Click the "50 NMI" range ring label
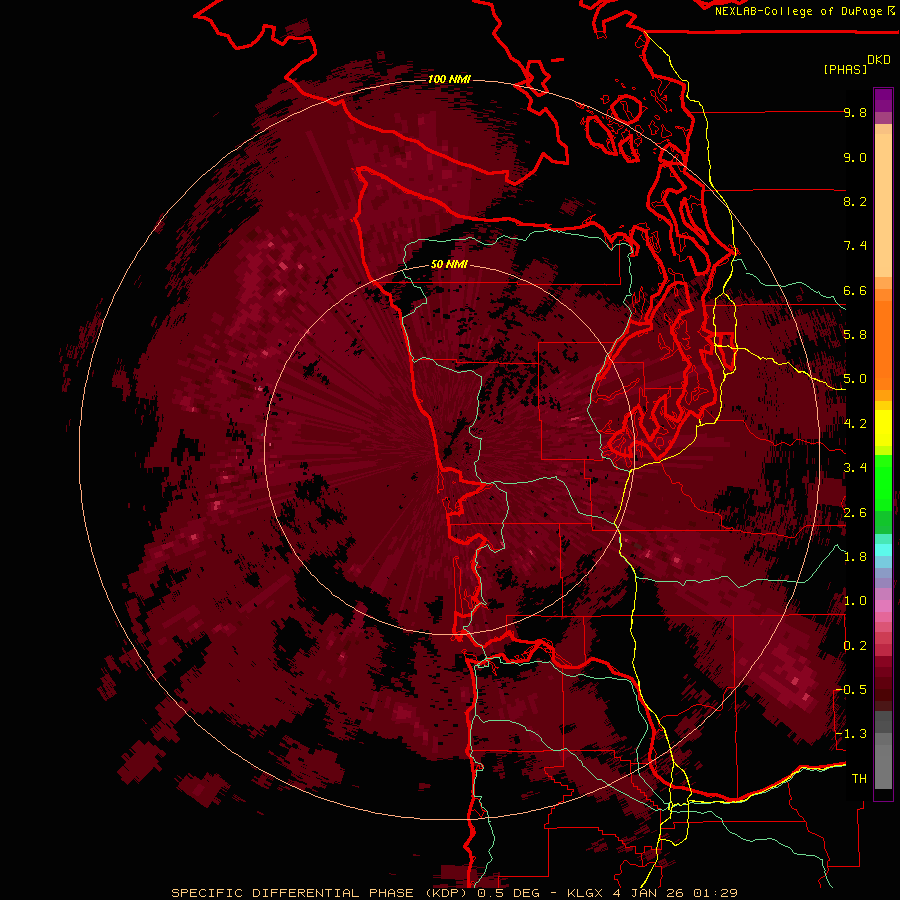 [449, 264]
